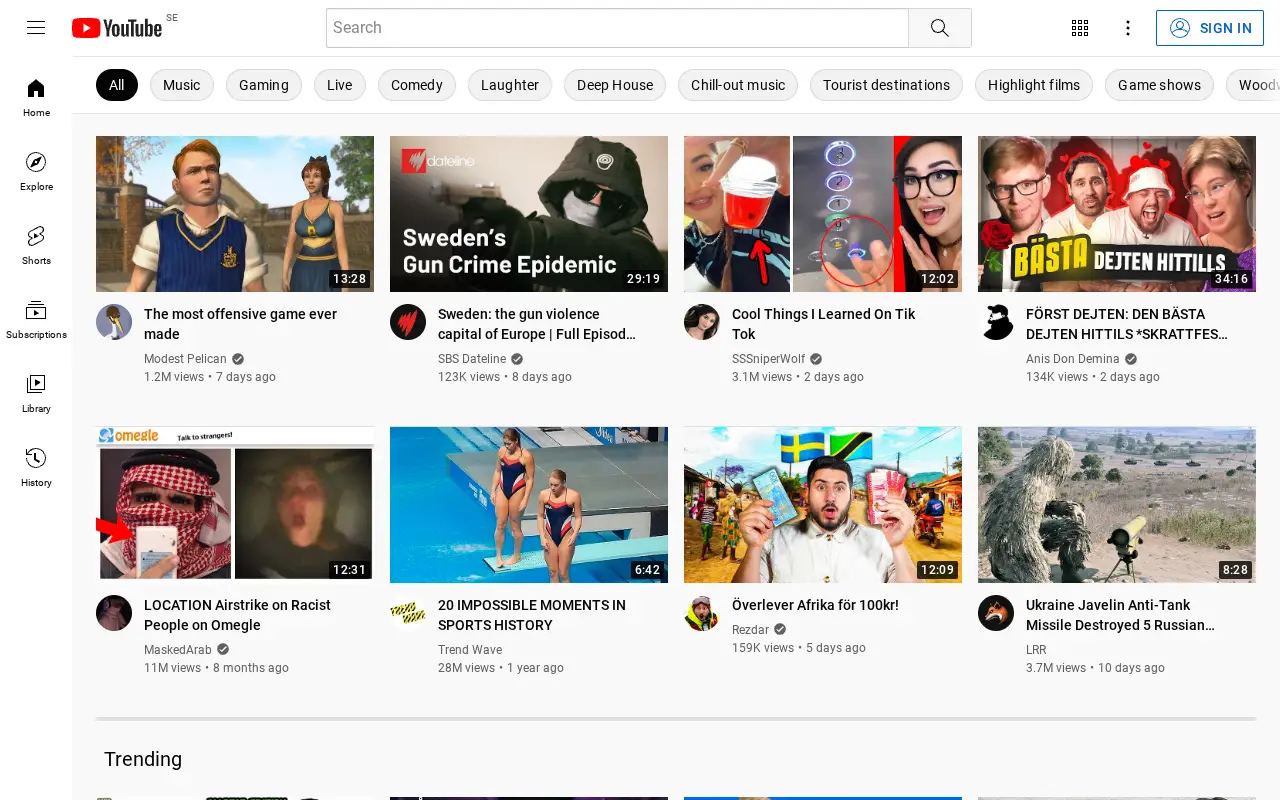Image resolution: width=1280 pixels, height=800 pixels.
Task: Open SBS Dateline channel avatar
Action: point(408,322)
